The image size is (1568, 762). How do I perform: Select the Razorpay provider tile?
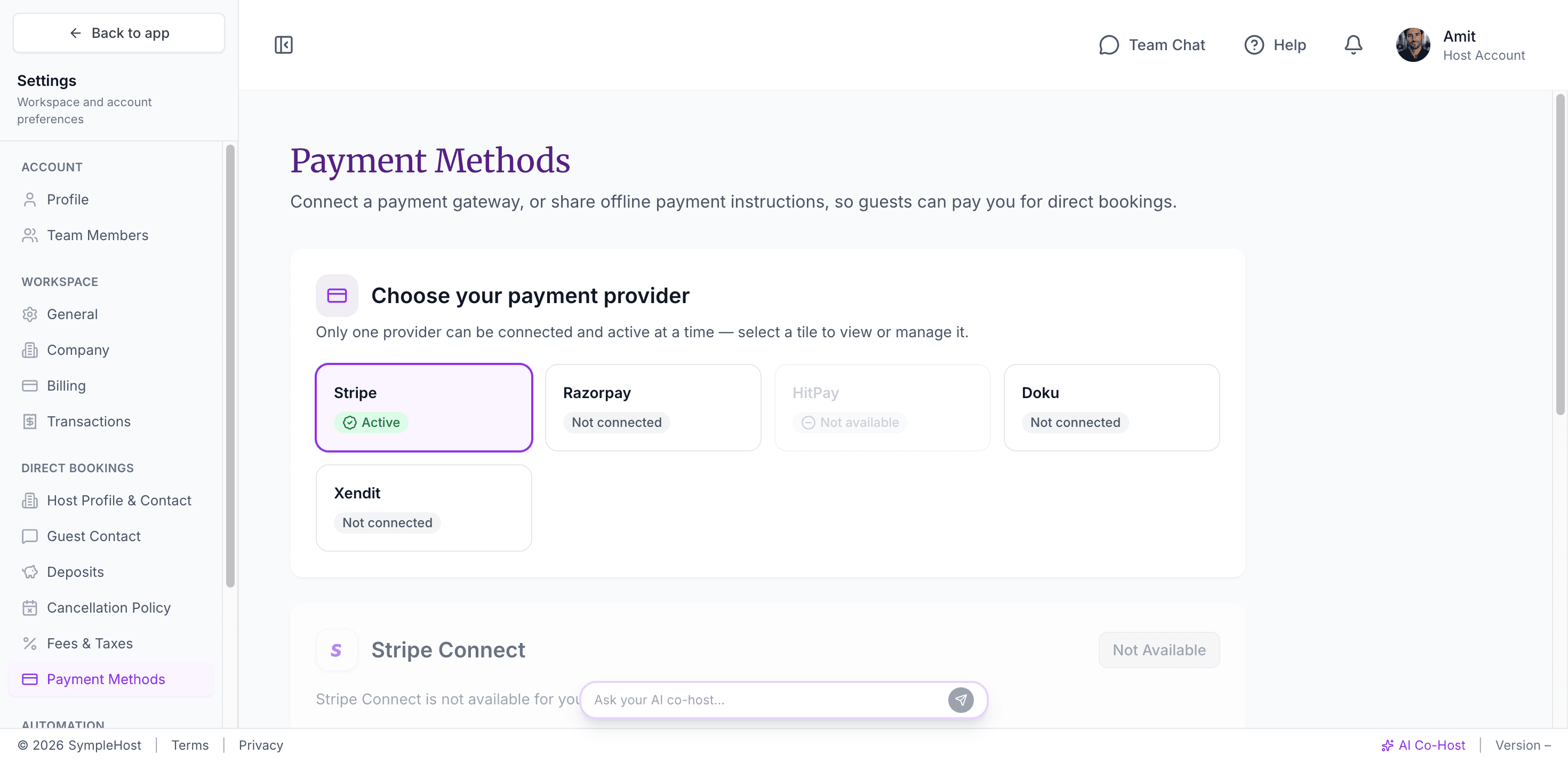653,408
